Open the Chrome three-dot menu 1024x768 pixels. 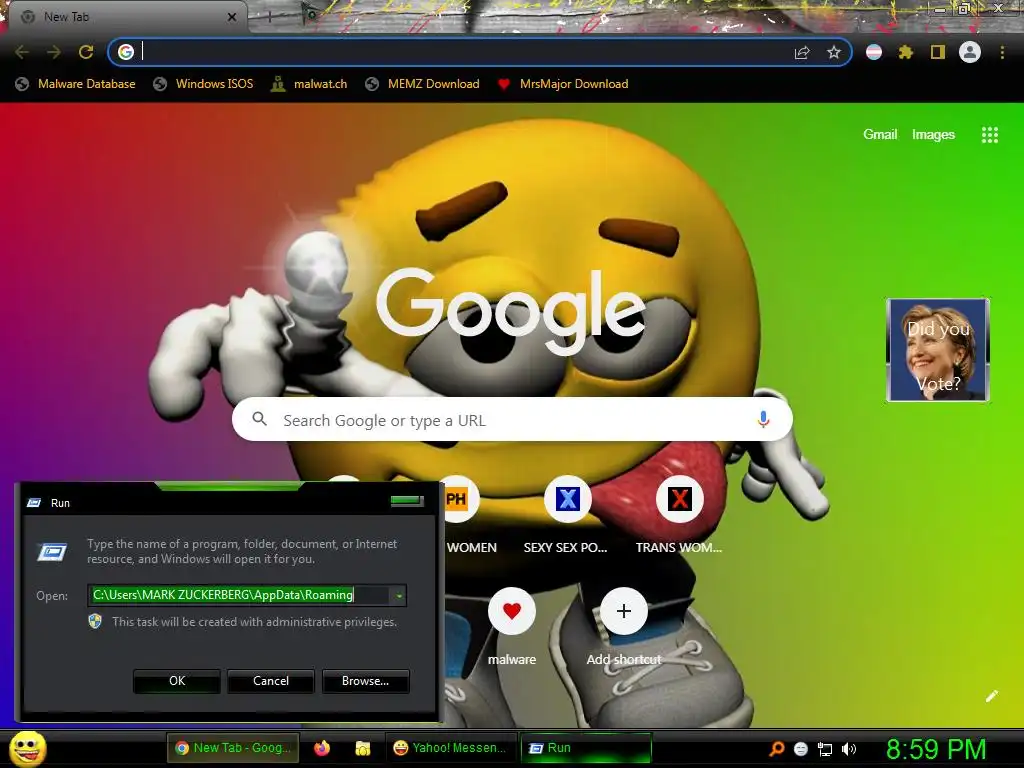[1002, 52]
